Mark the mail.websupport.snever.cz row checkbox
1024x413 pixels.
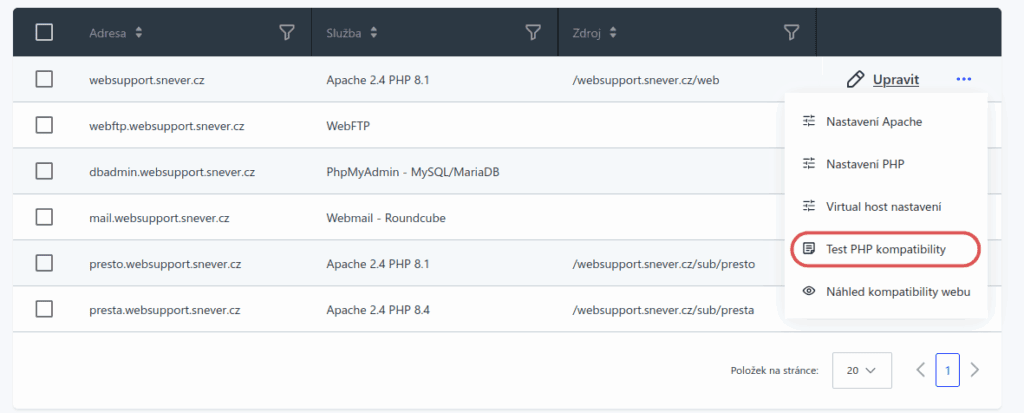point(44,217)
